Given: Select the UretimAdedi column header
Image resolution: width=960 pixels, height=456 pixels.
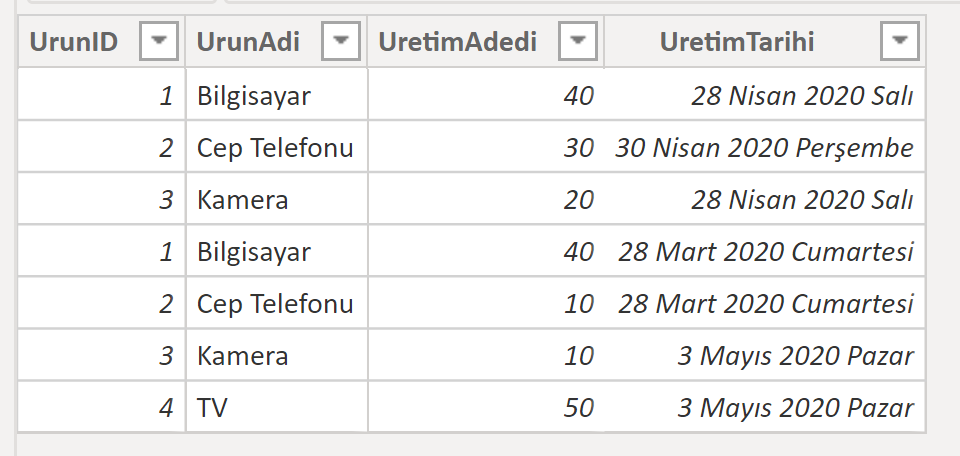Looking at the screenshot, I should (x=457, y=42).
